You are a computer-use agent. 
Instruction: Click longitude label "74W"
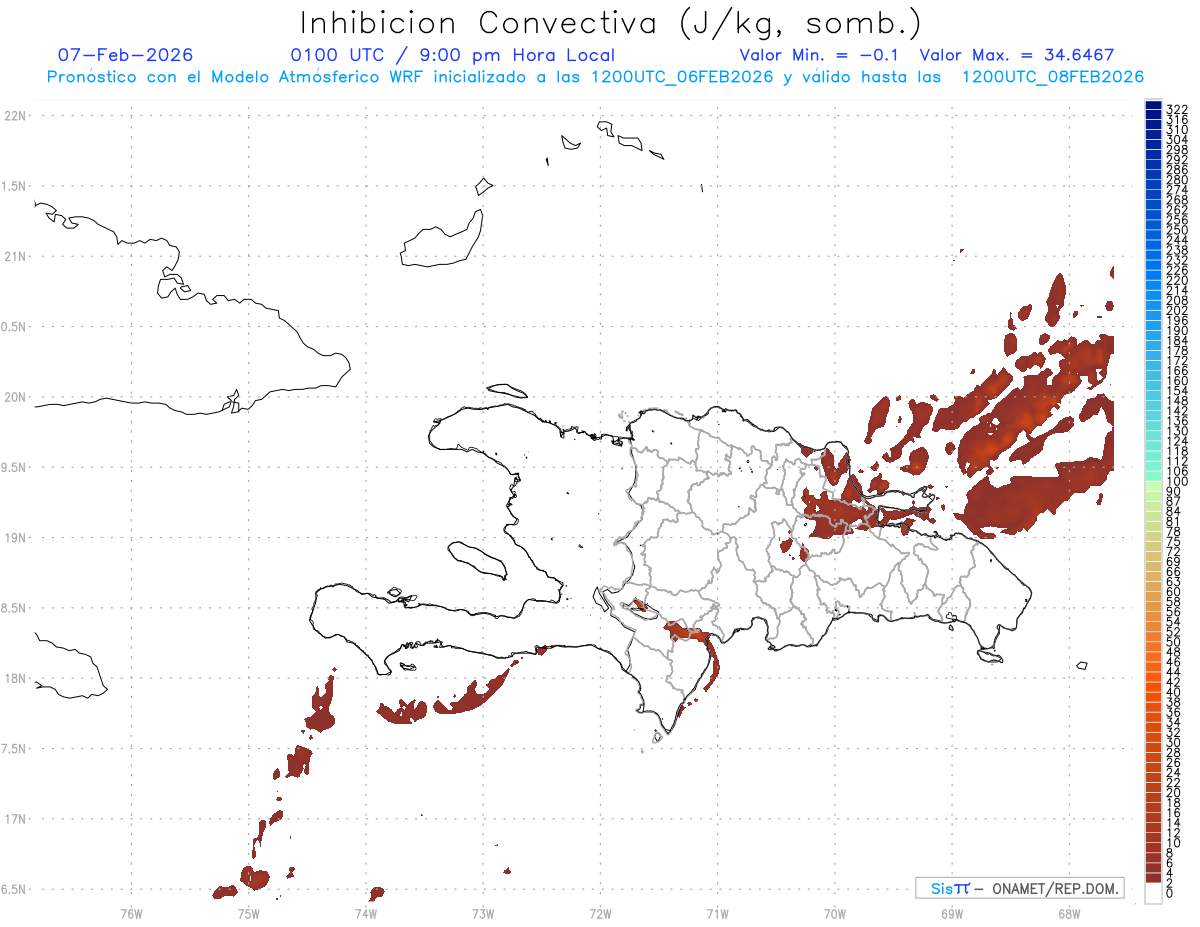pyautogui.click(x=365, y=913)
